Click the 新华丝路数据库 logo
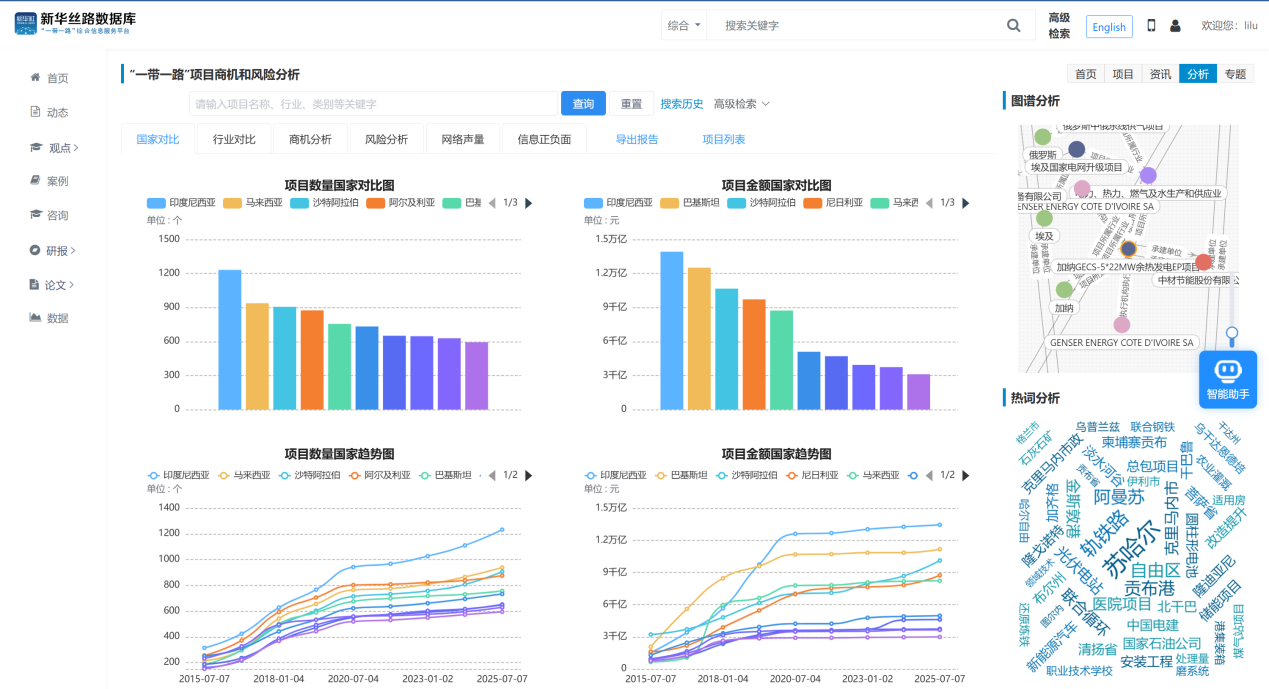This screenshot has width=1269, height=689. (x=75, y=24)
